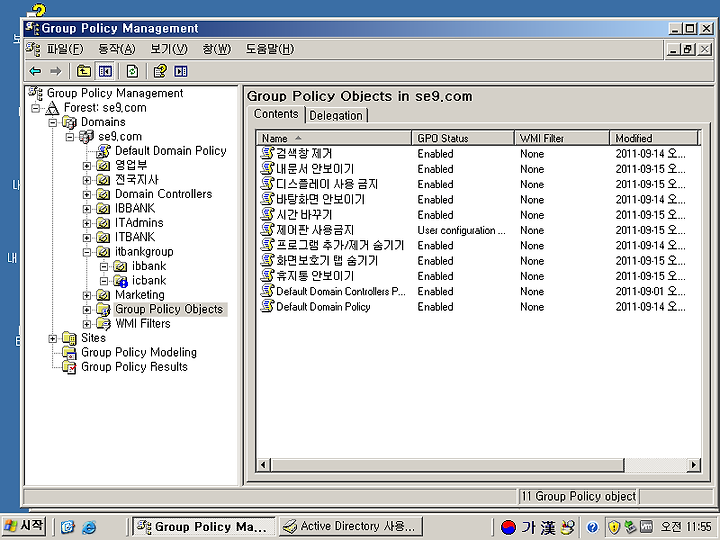The width and height of the screenshot is (720, 540).
Task: Collapse the Forest: se9.com node
Action: click(35, 108)
